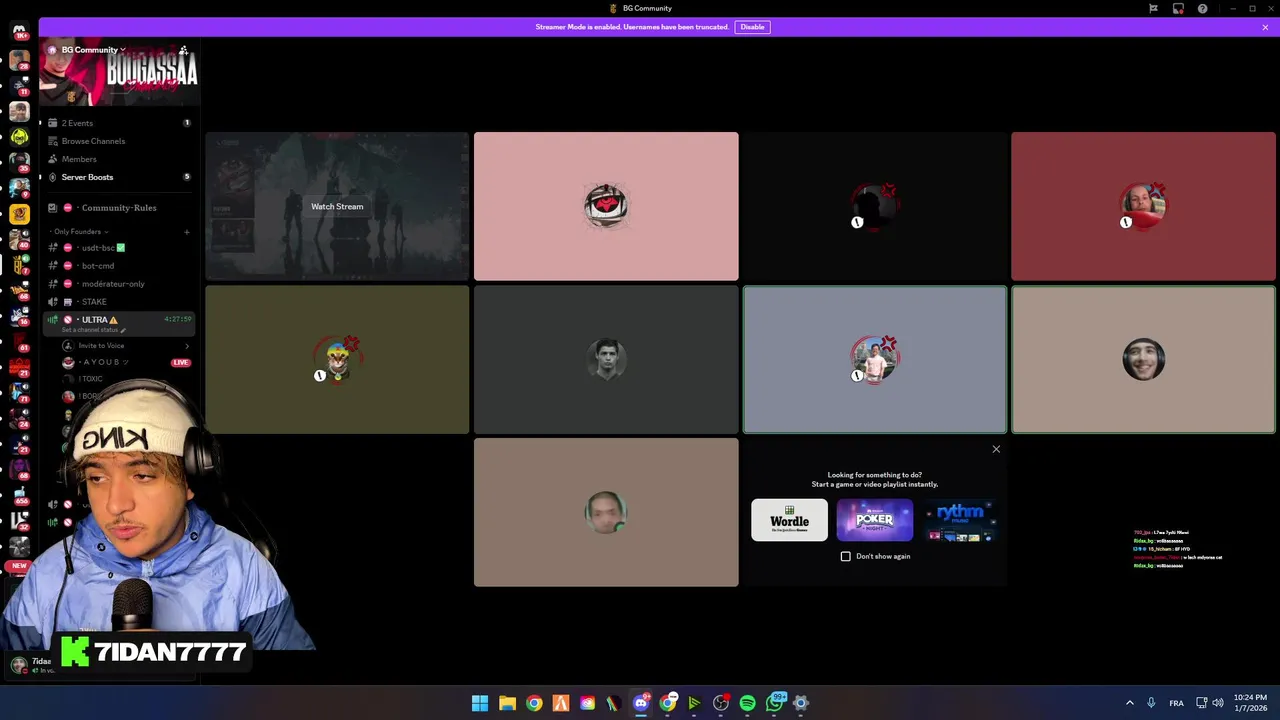The width and height of the screenshot is (1280, 720).
Task: Open the usdt-bsc text channel
Action: pyautogui.click(x=119, y=248)
